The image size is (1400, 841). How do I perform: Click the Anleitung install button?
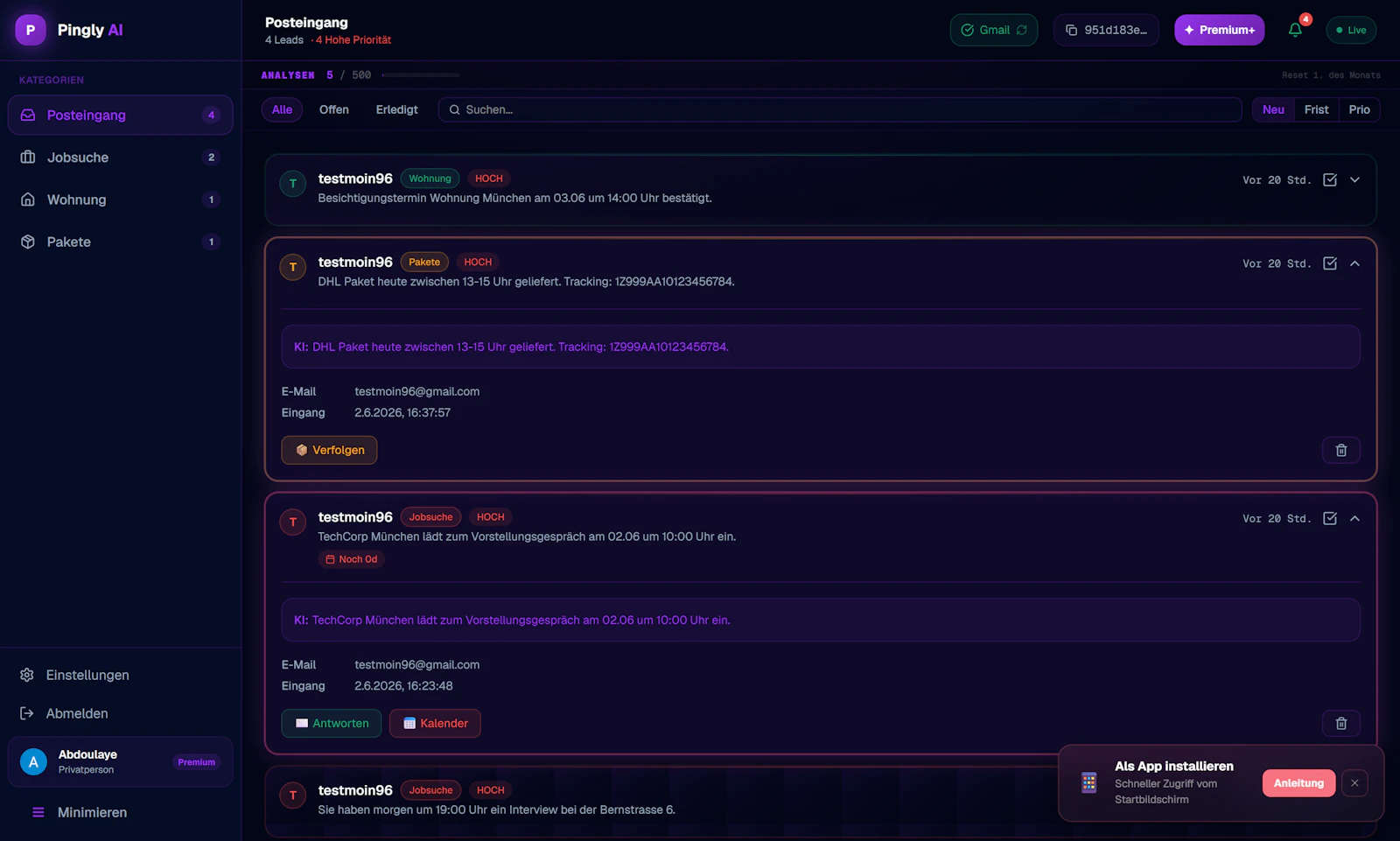pyautogui.click(x=1298, y=783)
